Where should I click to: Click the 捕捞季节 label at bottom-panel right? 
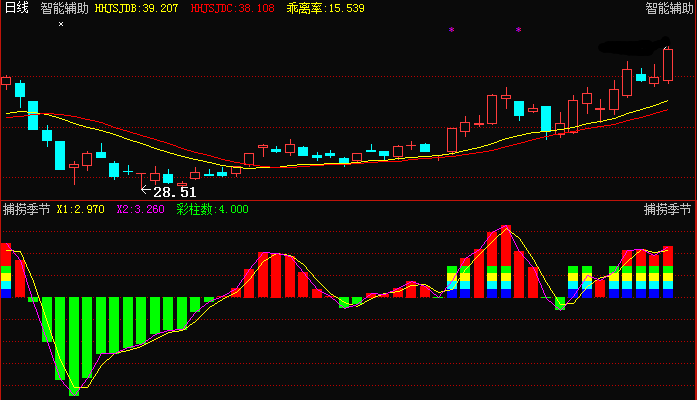point(668,209)
